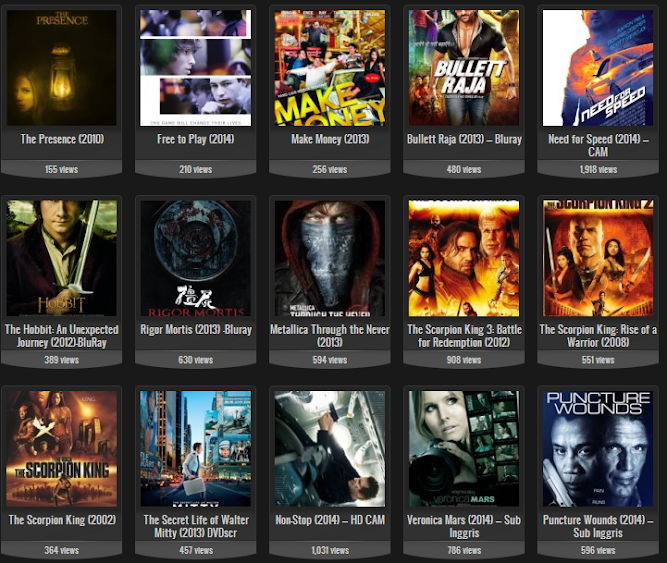Open The Scorpion King 2002 poster
Image resolution: width=667 pixels, height=563 pixels.
[62, 449]
